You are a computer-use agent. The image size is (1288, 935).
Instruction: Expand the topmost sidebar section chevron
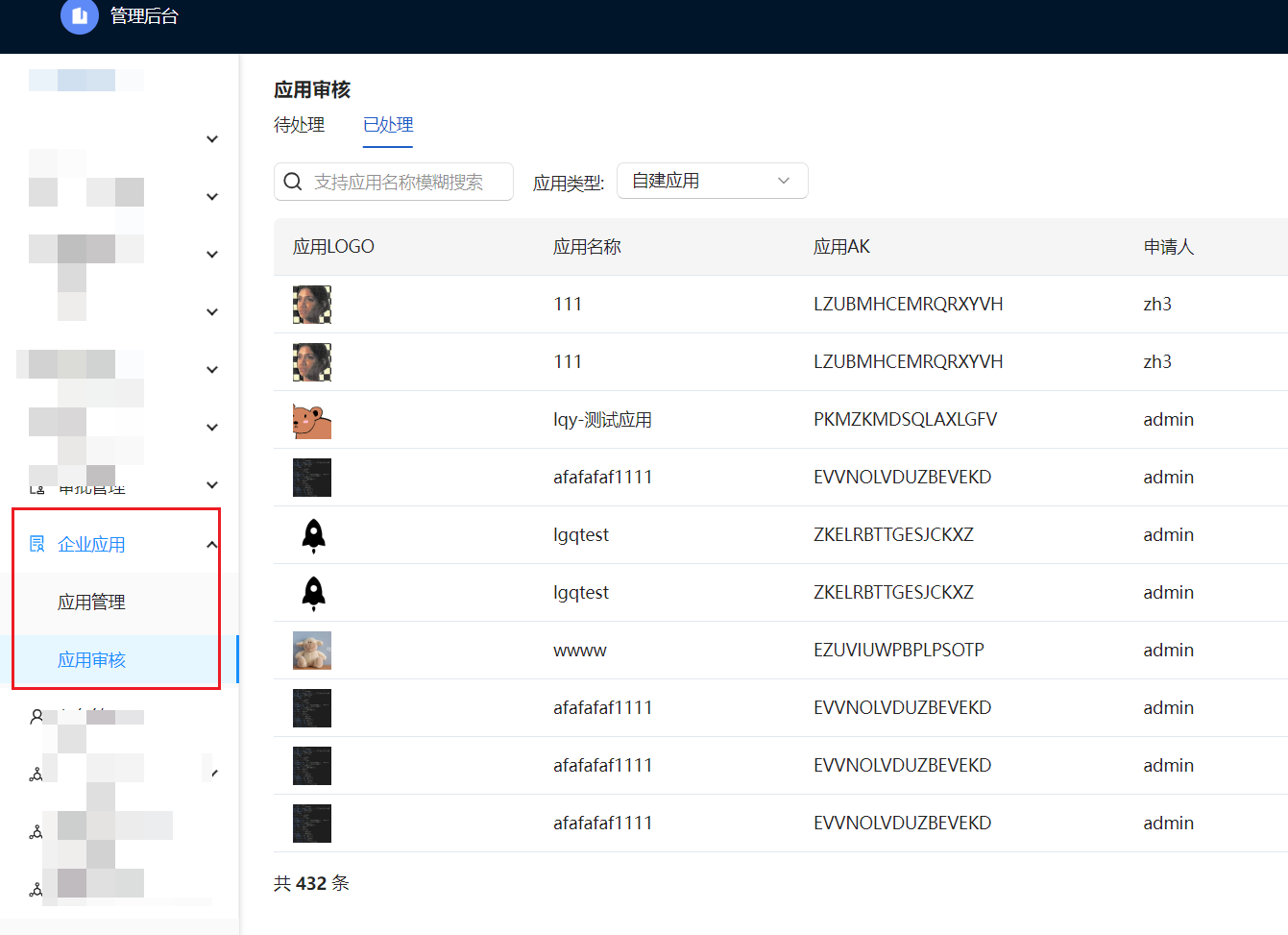[x=211, y=138]
